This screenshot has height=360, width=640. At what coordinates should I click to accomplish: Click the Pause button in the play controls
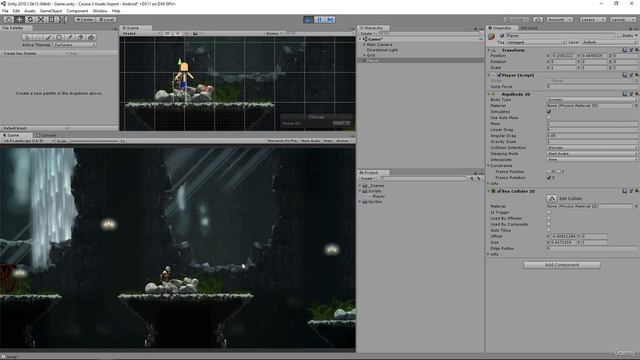click(320, 20)
